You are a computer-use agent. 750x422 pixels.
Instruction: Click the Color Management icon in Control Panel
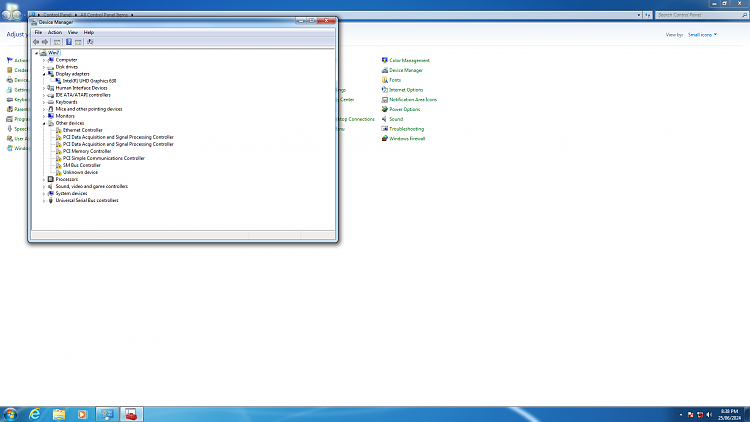tap(385, 60)
